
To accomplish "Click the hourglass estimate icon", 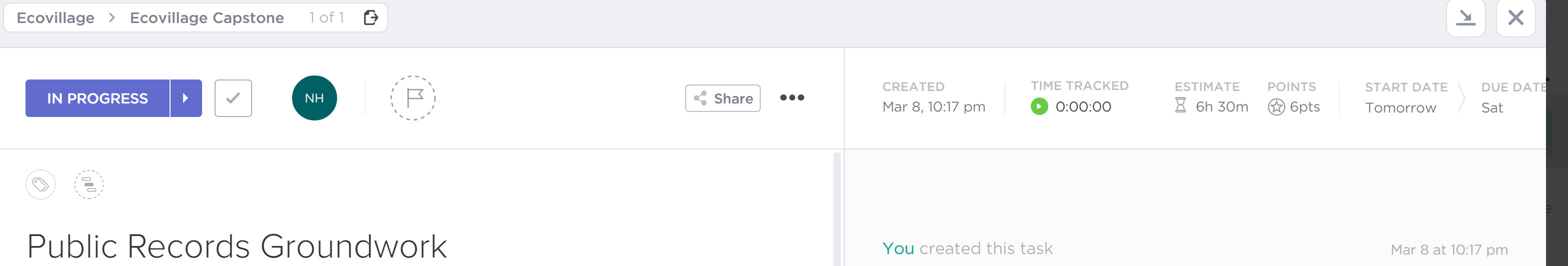I will click(1180, 106).
